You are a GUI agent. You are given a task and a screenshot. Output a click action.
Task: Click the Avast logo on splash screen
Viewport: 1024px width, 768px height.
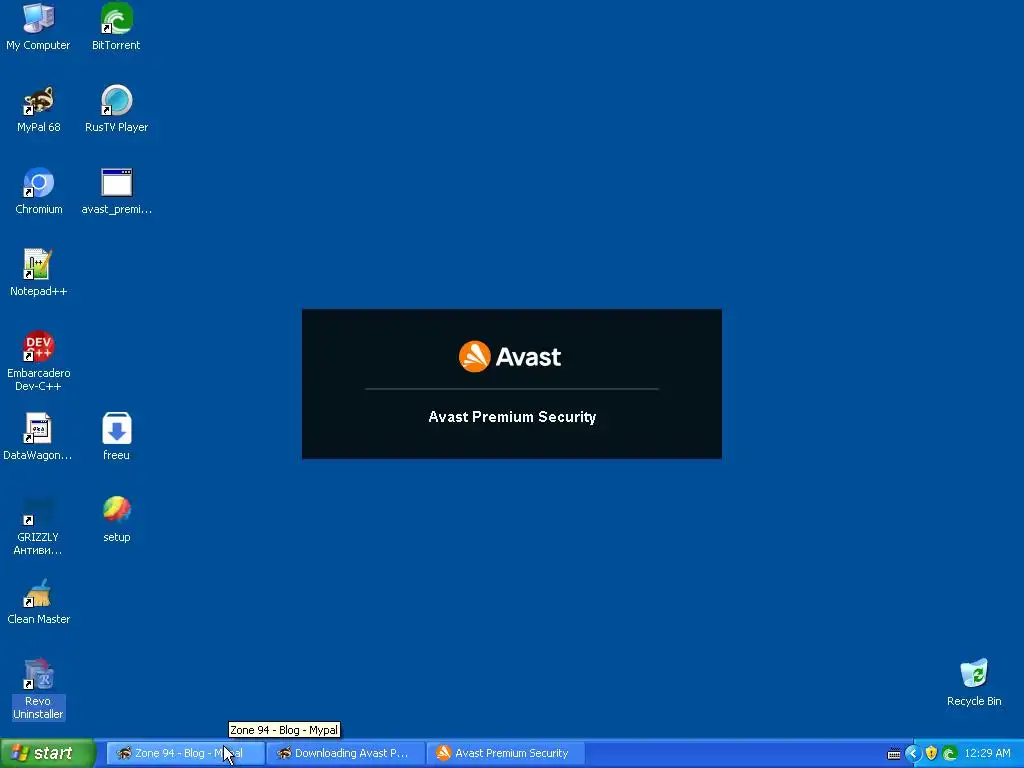coord(510,357)
